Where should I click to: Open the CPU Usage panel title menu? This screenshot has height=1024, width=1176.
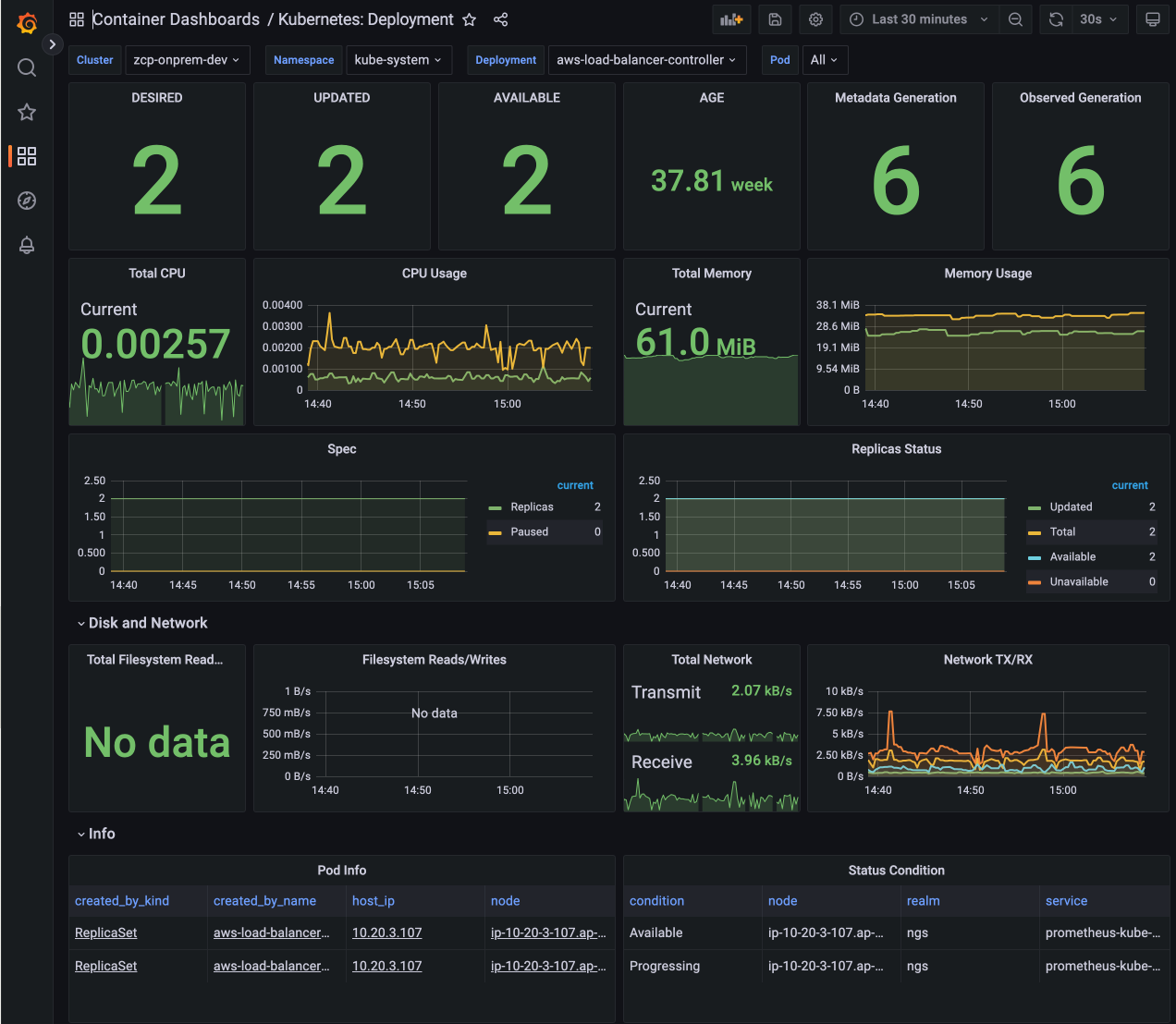(435, 274)
